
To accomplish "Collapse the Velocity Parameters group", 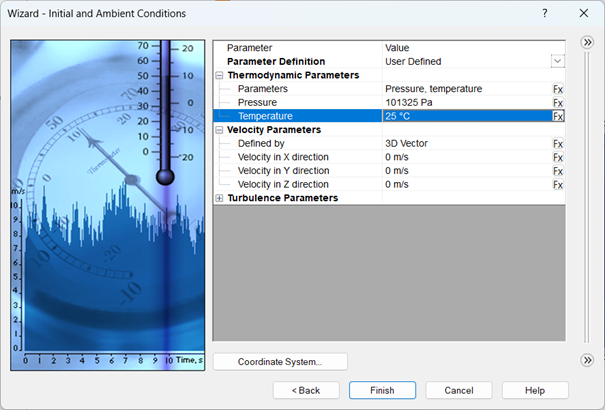I will pyautogui.click(x=220, y=130).
